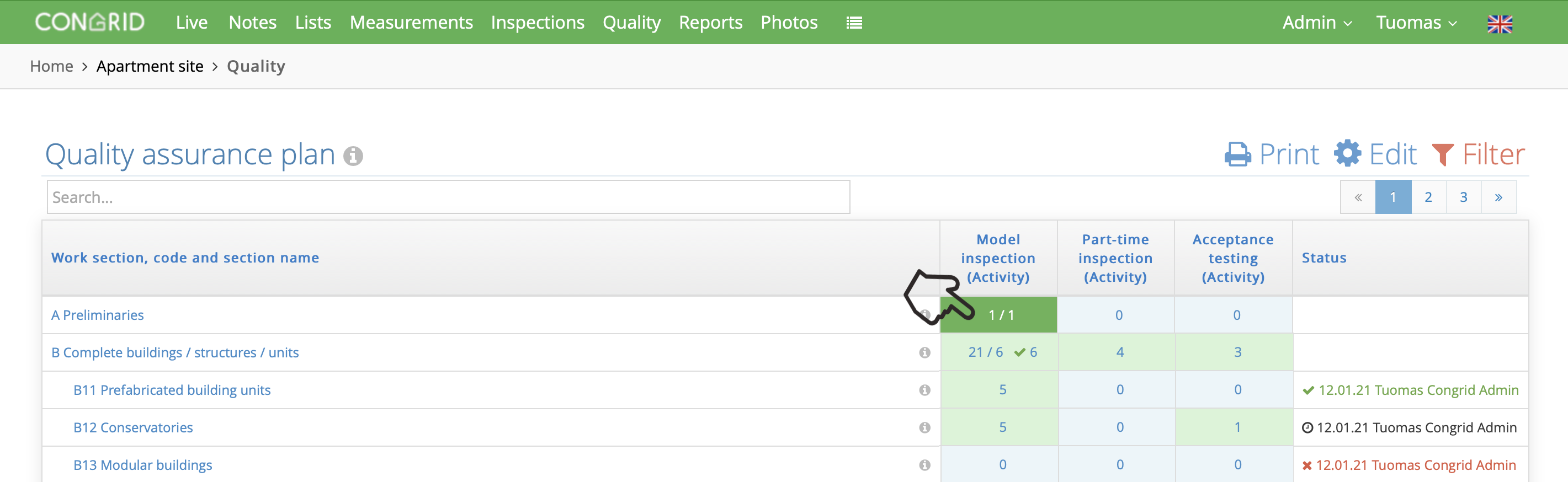This screenshot has width=1568, height=482.
Task: Go to page 2 of results
Action: pos(1428,197)
